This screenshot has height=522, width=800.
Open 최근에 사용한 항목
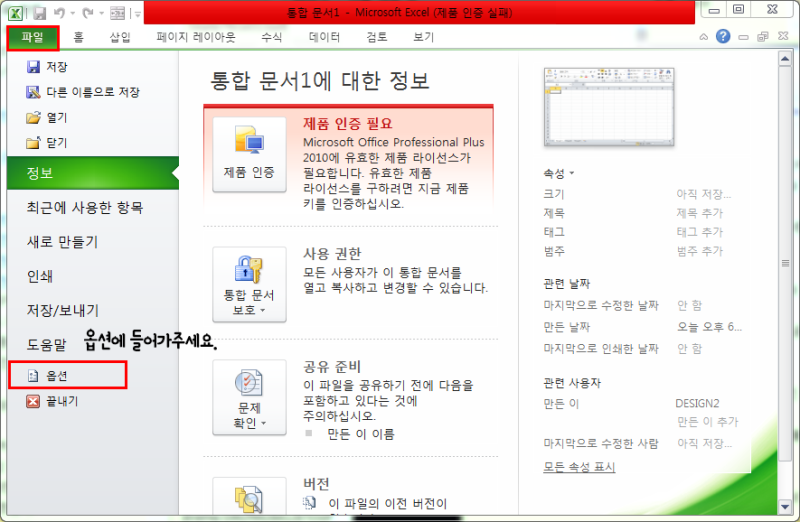(x=85, y=208)
